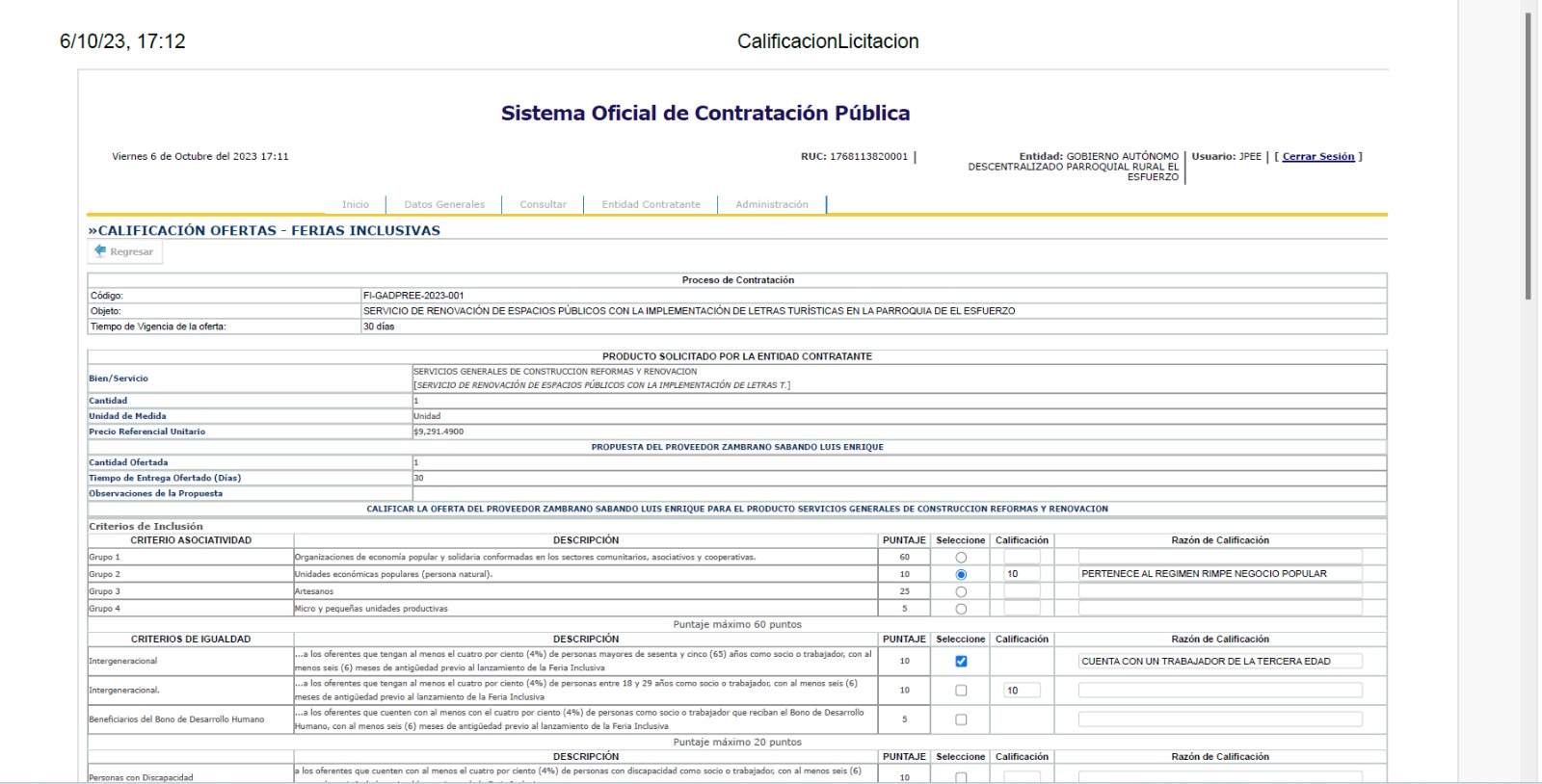The image size is (1542, 784).
Task: Click the empty Grupo 1 Razón de Calificación field
Action: click(x=1220, y=557)
